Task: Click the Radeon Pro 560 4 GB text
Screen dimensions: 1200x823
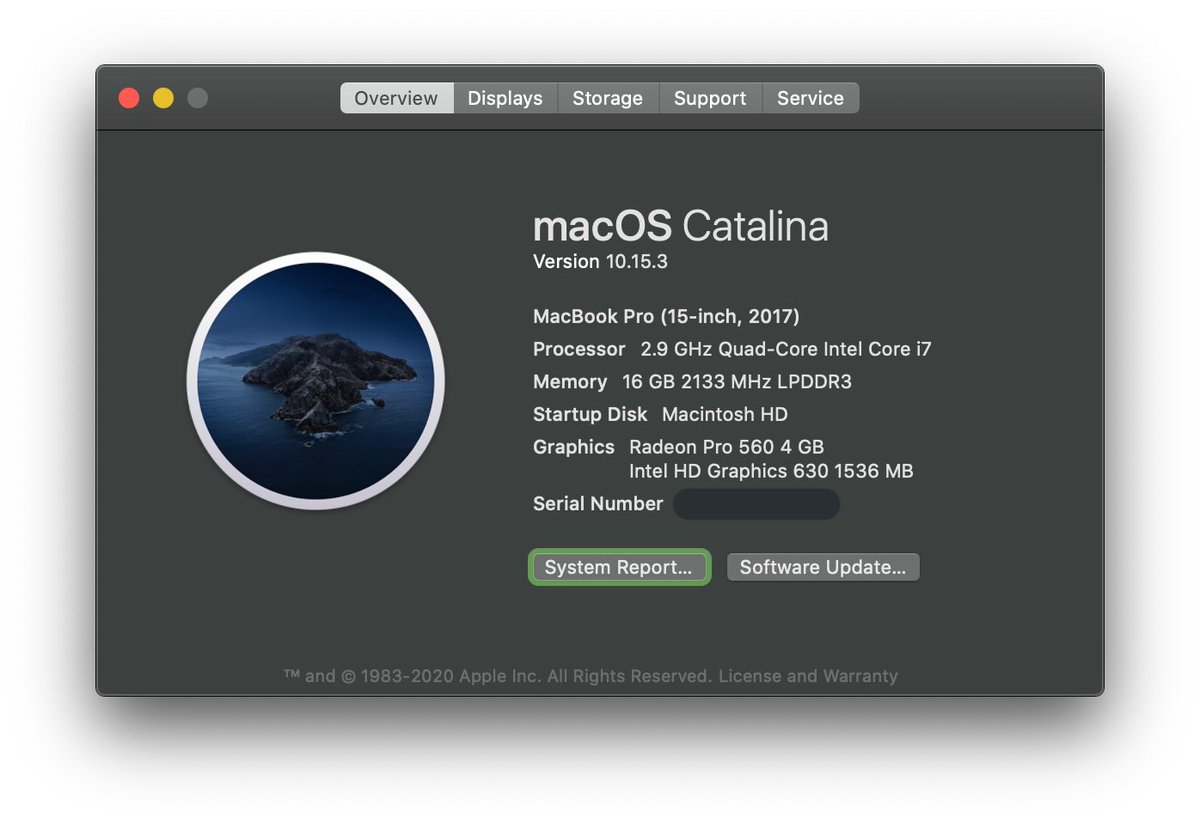Action: coord(727,447)
